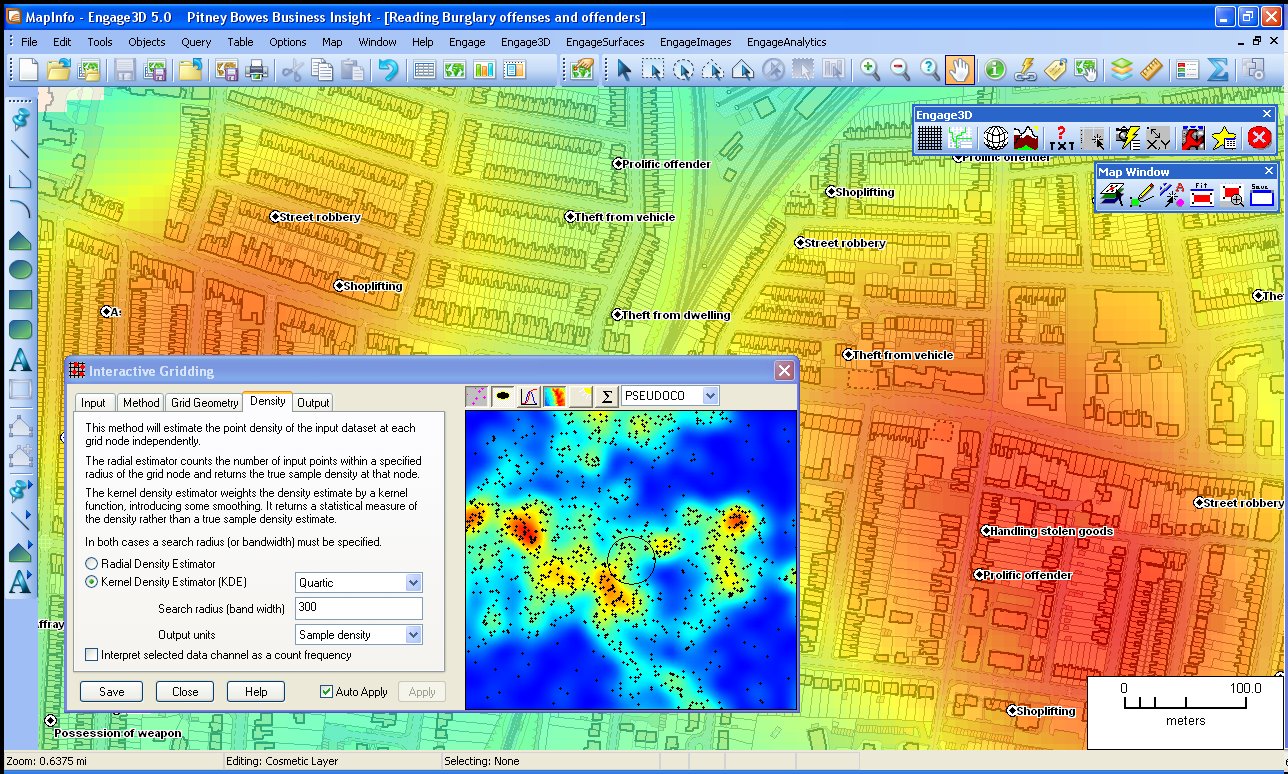Viewport: 1288px width, 774px height.
Task: Select the interactive gridding grid icon in Engage3D toolbar
Action: (929, 139)
